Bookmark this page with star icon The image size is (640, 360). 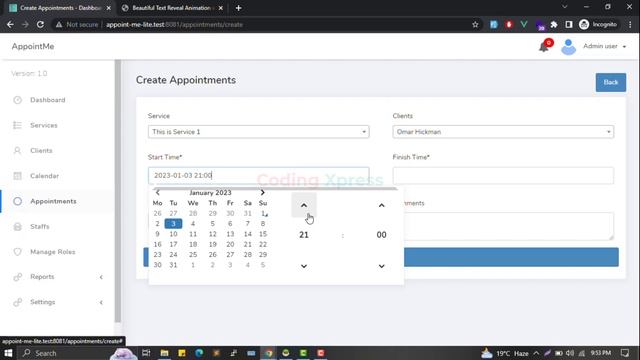475,24
